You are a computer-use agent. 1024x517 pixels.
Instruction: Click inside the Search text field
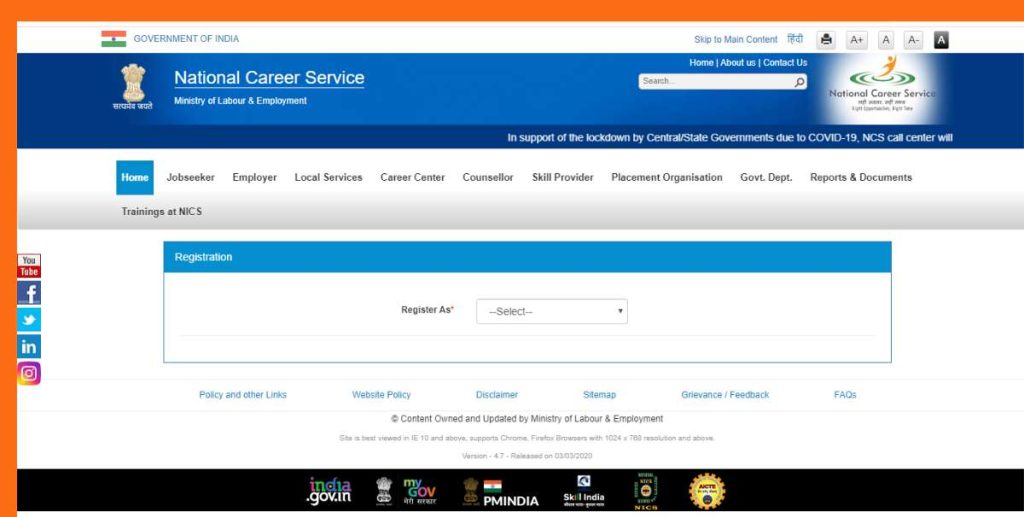click(715, 82)
